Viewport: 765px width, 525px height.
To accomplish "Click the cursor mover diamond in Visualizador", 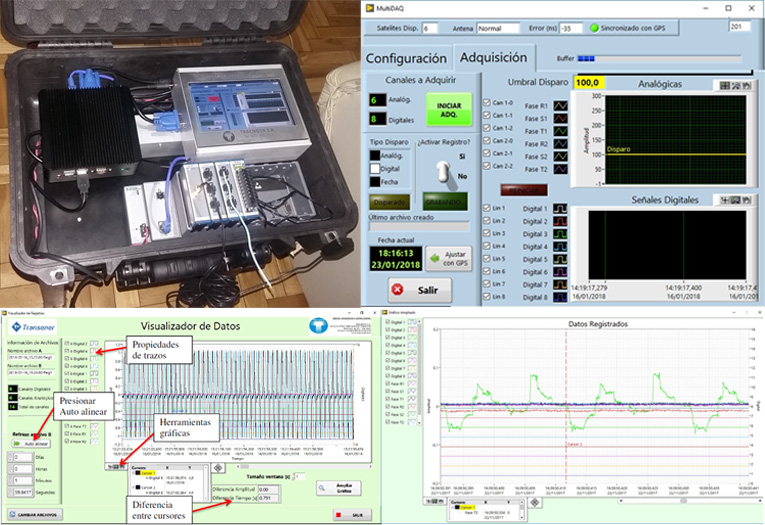I will click(x=219, y=467).
